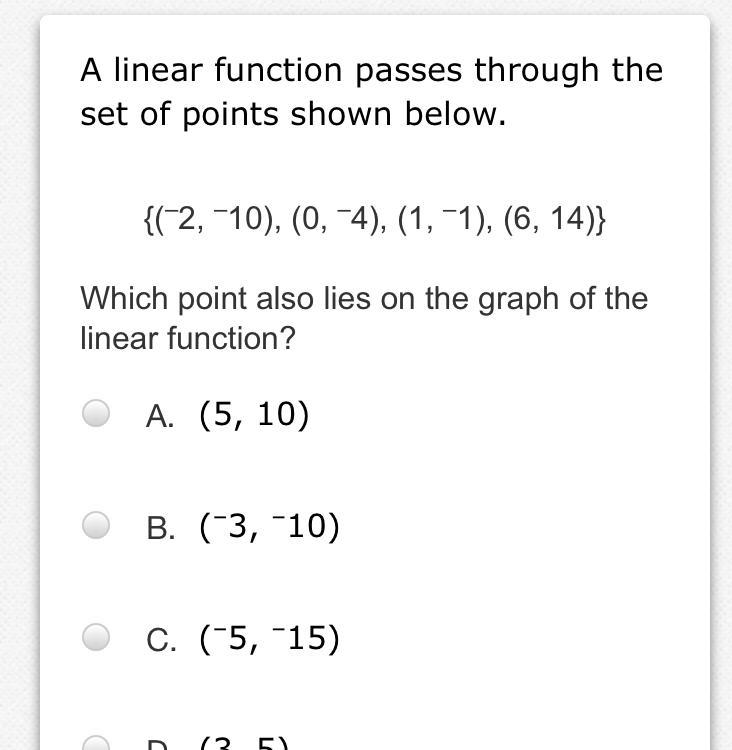Image resolution: width=732 pixels, height=750 pixels.
Task: Click the answer text (⁻5, ⁻15)
Action: coord(269,639)
